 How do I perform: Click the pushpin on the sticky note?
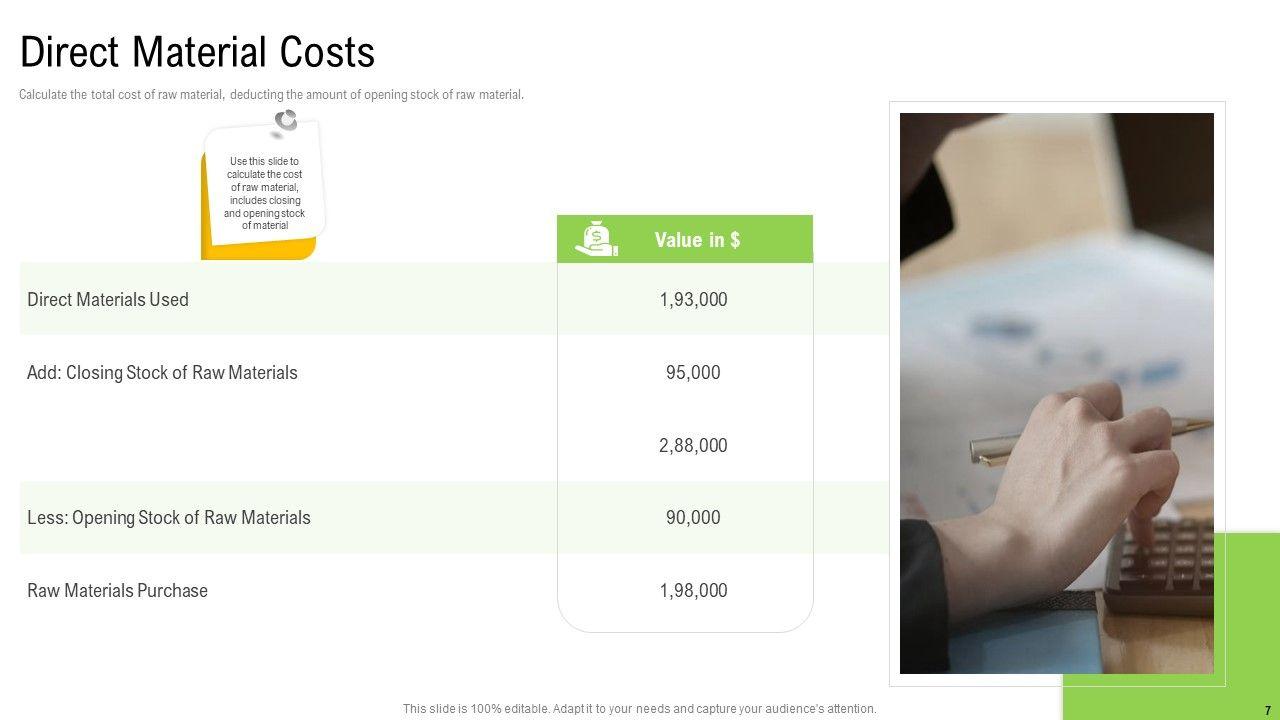tap(286, 121)
